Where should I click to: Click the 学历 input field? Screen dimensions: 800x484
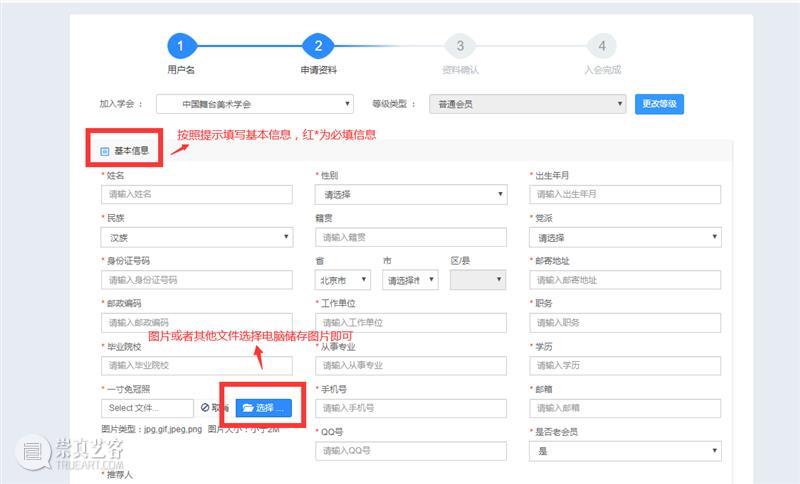click(x=625, y=366)
